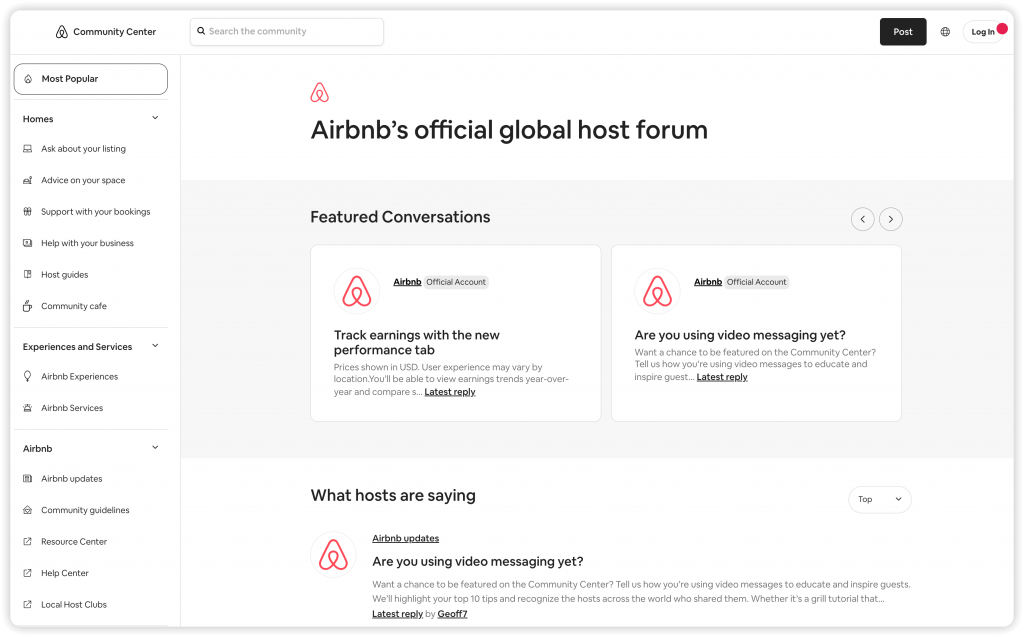Click the Airbnb logo in the header

click(62, 32)
